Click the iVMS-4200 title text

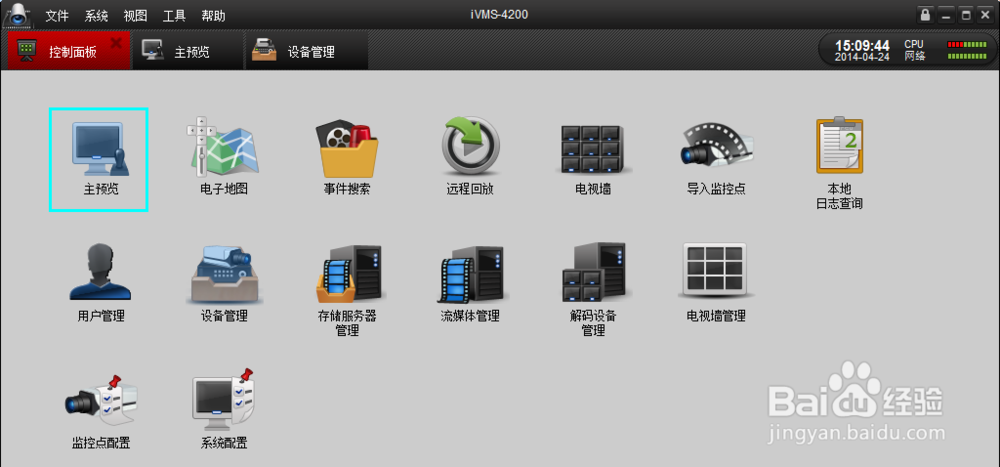pyautogui.click(x=499, y=14)
